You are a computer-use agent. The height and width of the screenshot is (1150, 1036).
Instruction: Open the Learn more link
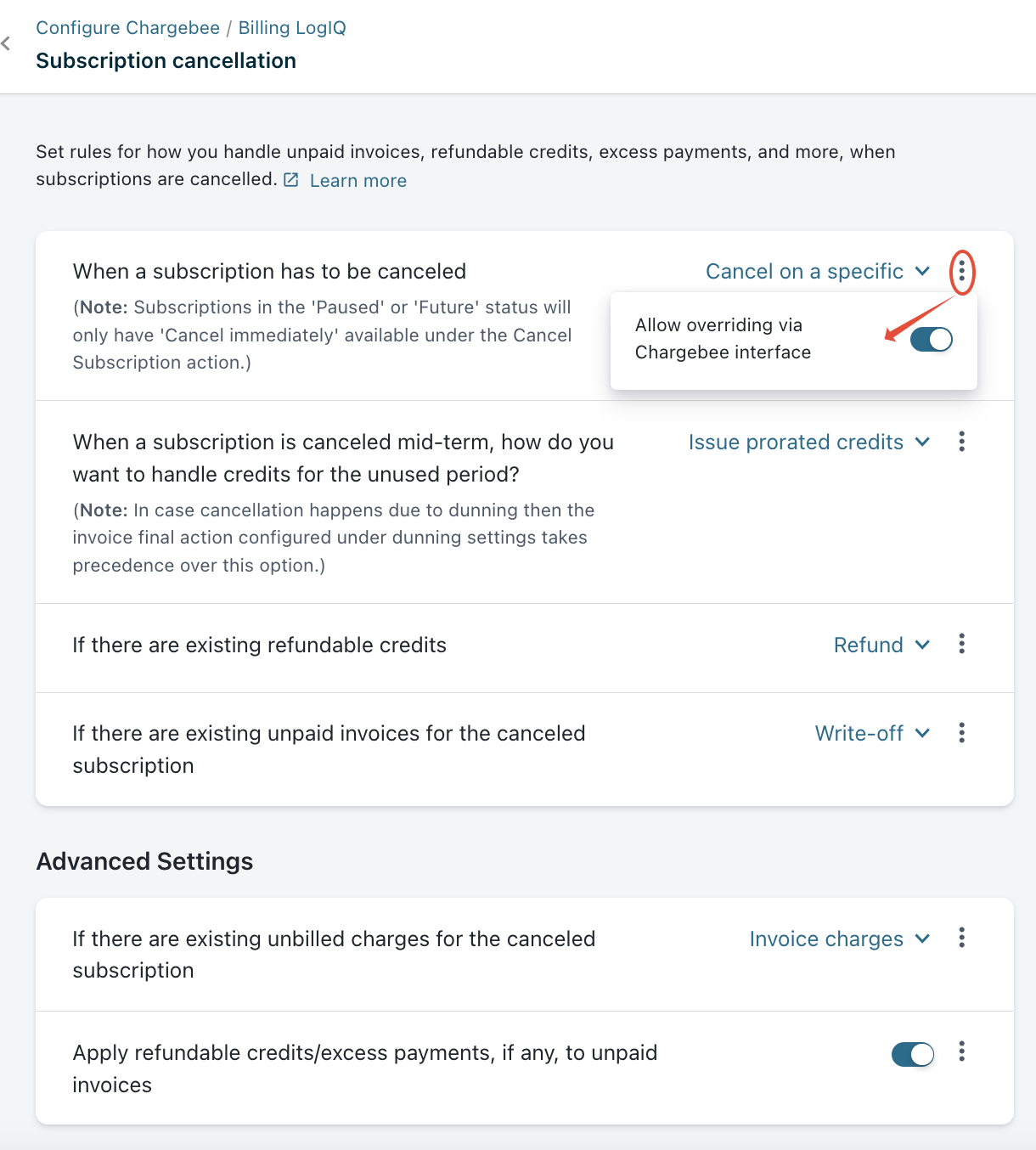(x=358, y=181)
